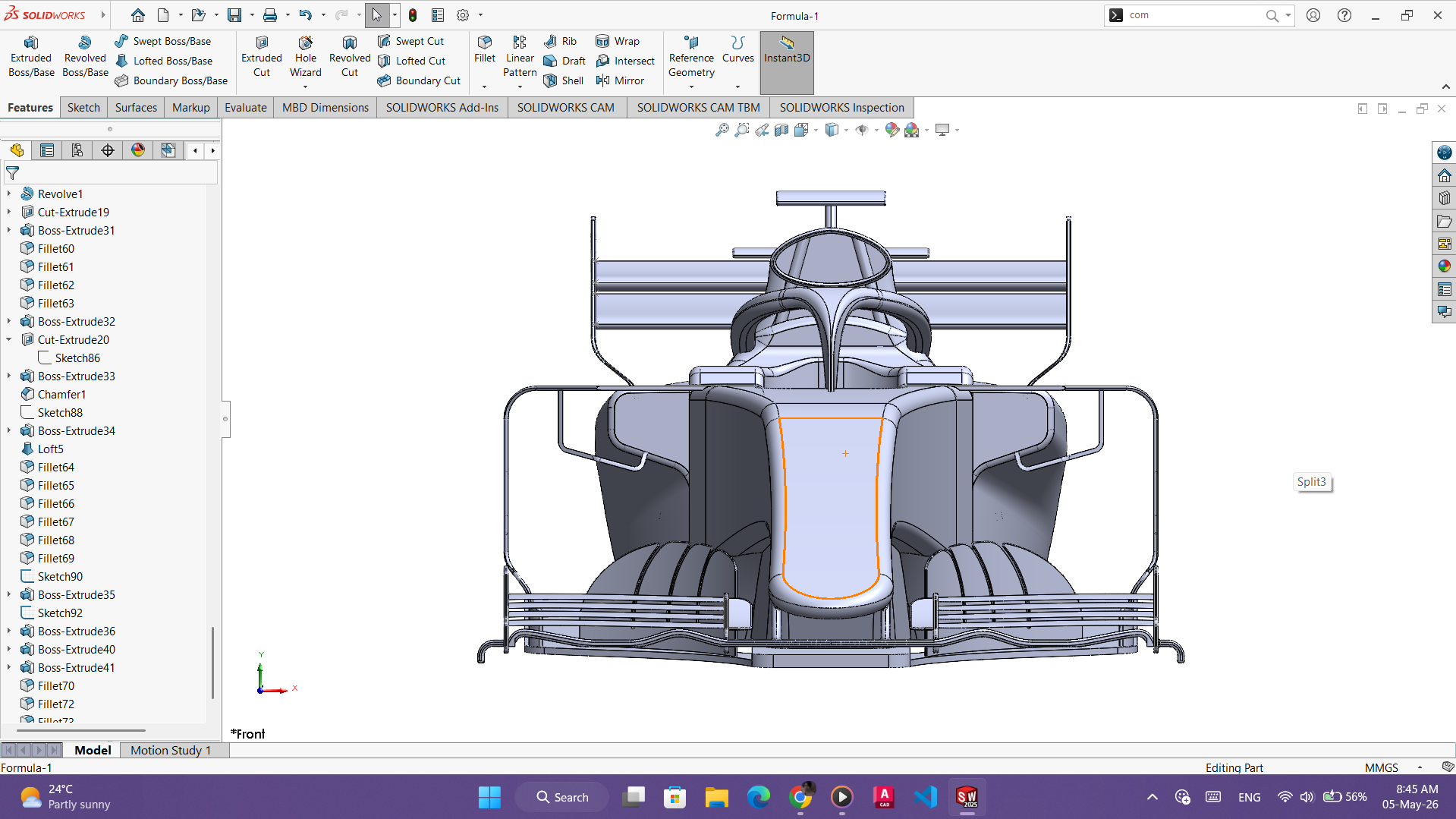Select Sketch86 in feature tree
1456x819 pixels.
[x=77, y=358]
